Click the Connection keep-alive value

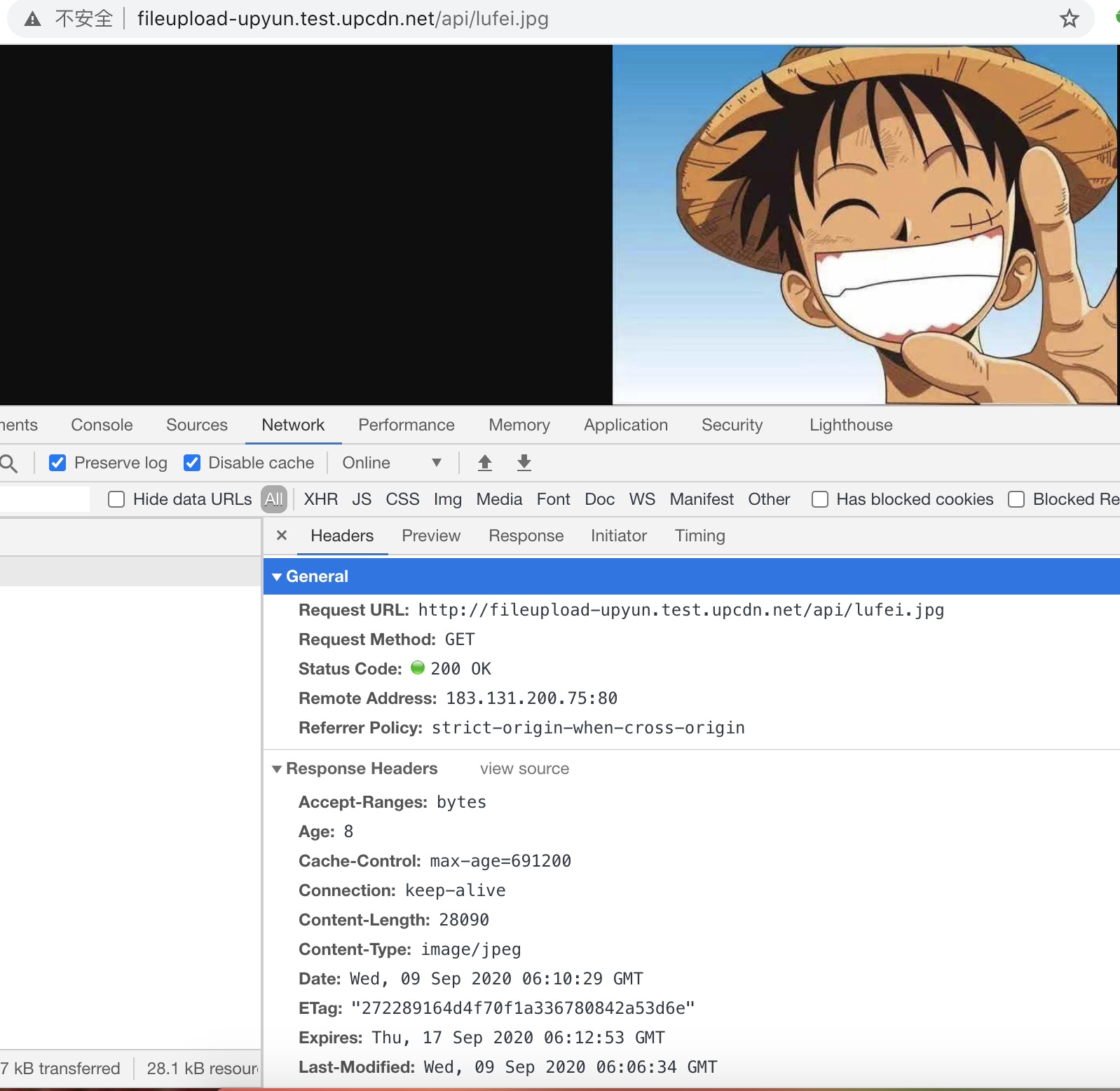[x=456, y=890]
